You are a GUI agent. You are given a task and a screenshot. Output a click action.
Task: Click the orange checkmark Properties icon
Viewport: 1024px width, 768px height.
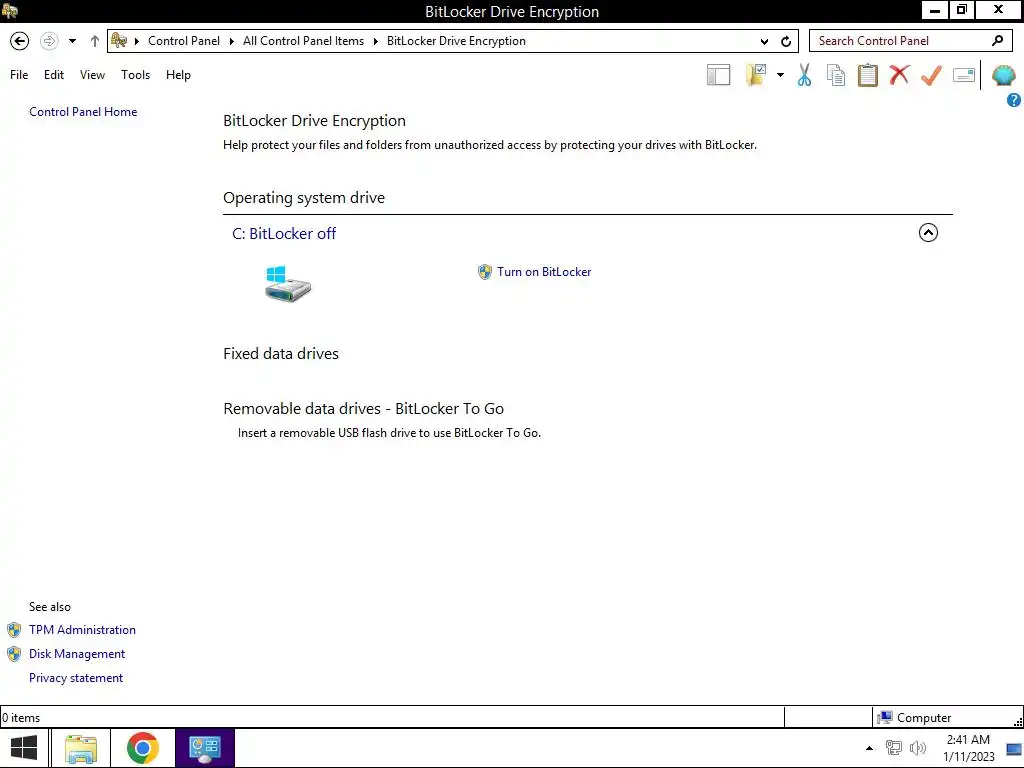pos(931,75)
